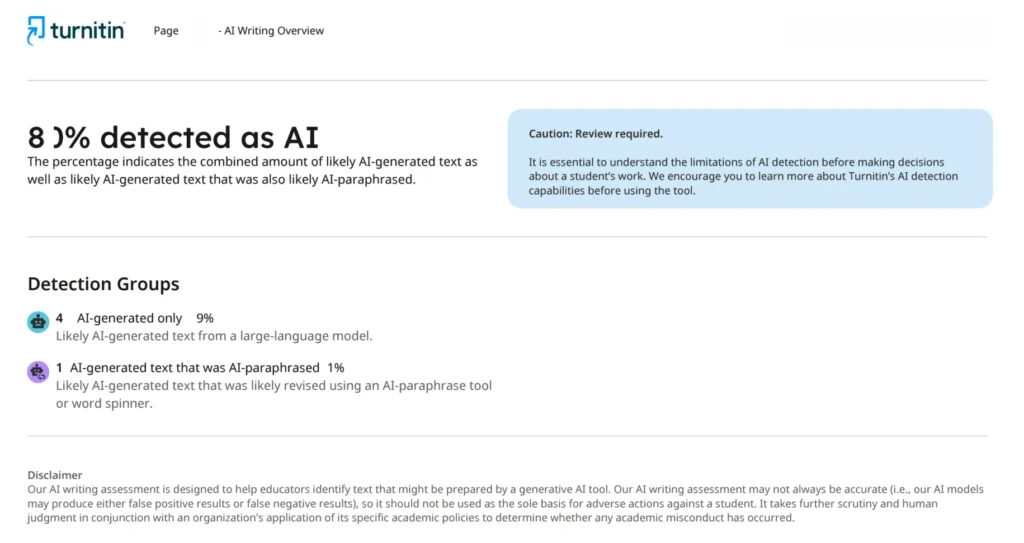The width and height of the screenshot is (1024, 543).
Task: Click the "Caution: Review required." title
Action: coord(595,134)
